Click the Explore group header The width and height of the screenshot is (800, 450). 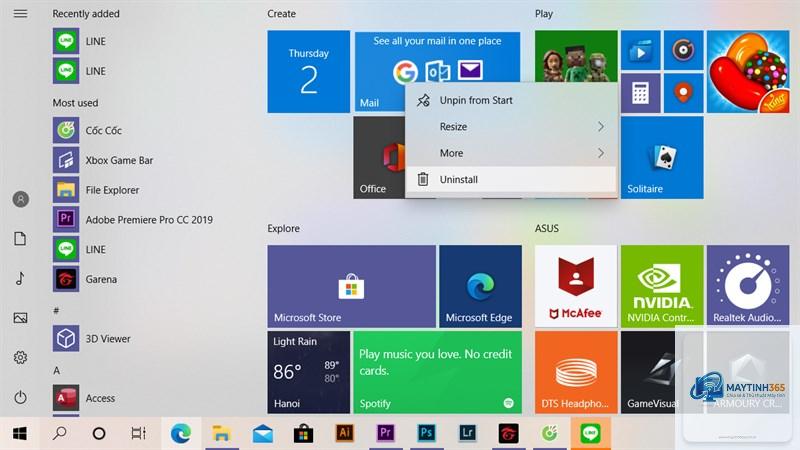284,229
